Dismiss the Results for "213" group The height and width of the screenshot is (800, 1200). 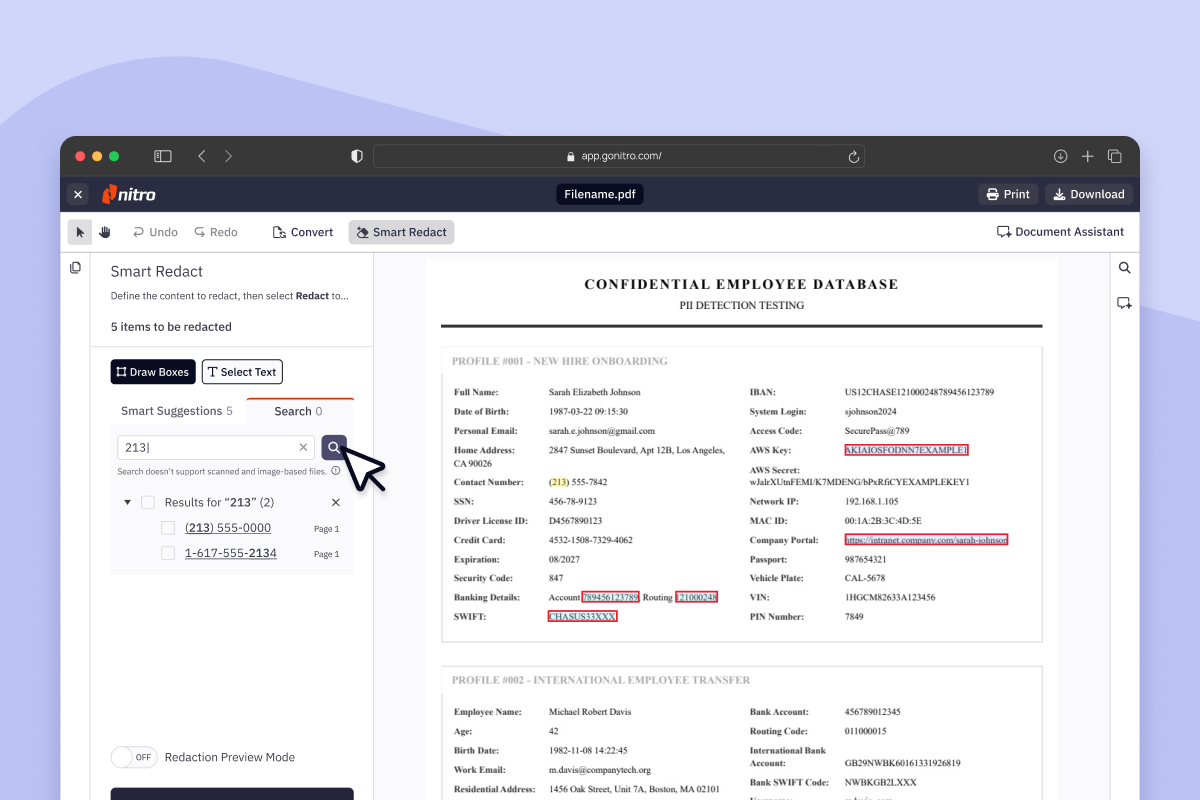pos(336,502)
